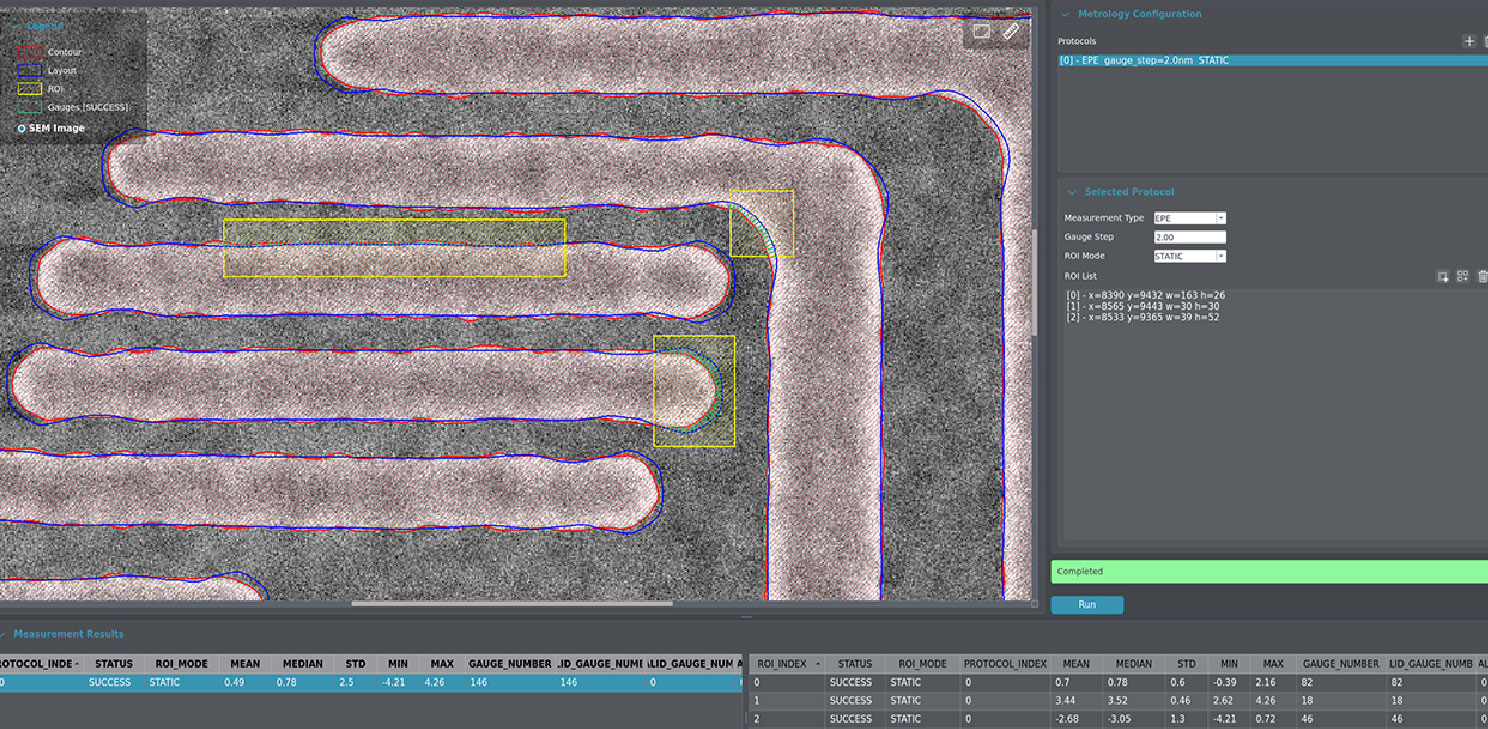This screenshot has width=1488, height=729.
Task: Toggle the ROI legend swatch
Action: coord(30,89)
